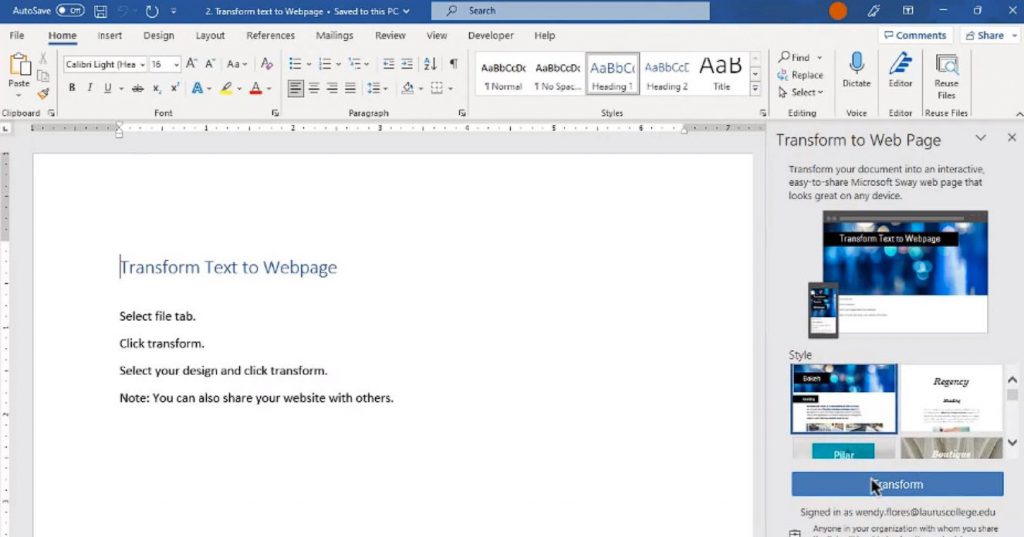Screen dimensions: 1024x537
Task: Apply Subscript formatting
Action: (x=157, y=88)
